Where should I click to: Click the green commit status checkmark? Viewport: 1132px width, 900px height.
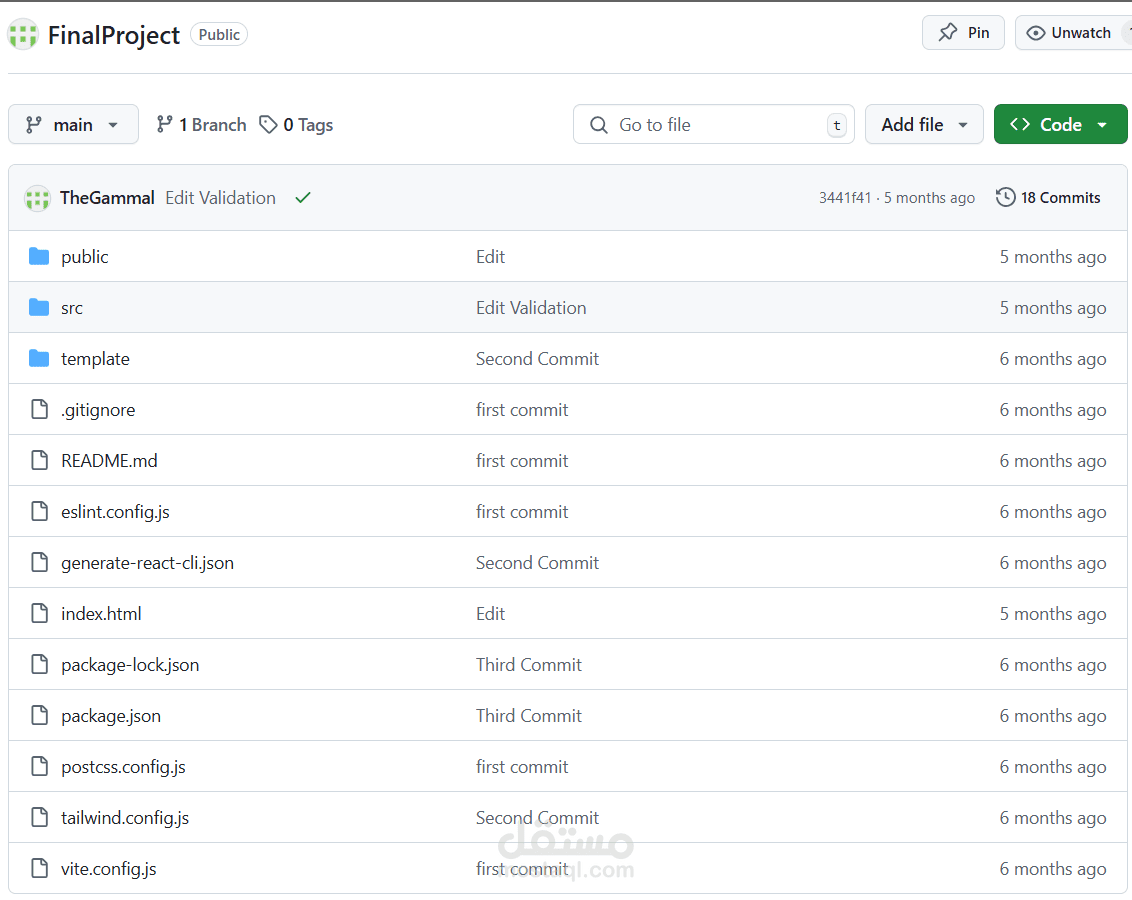point(303,198)
